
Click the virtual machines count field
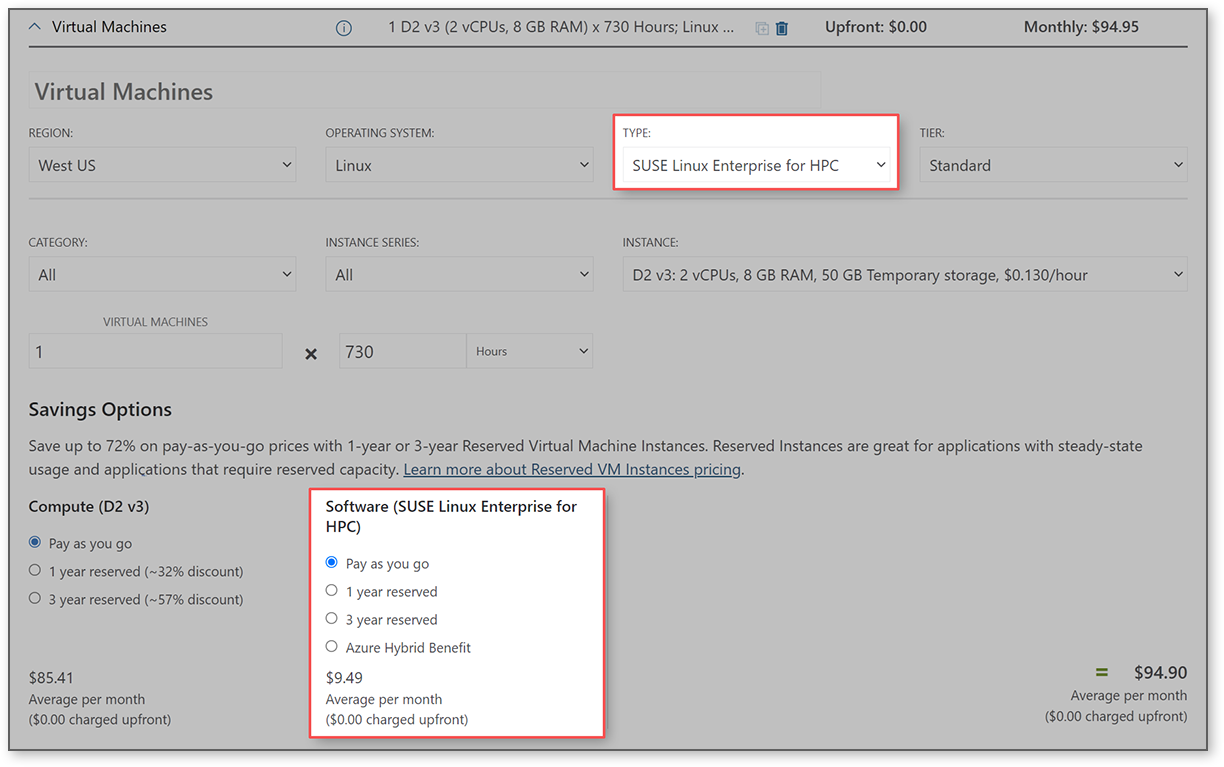coord(155,350)
